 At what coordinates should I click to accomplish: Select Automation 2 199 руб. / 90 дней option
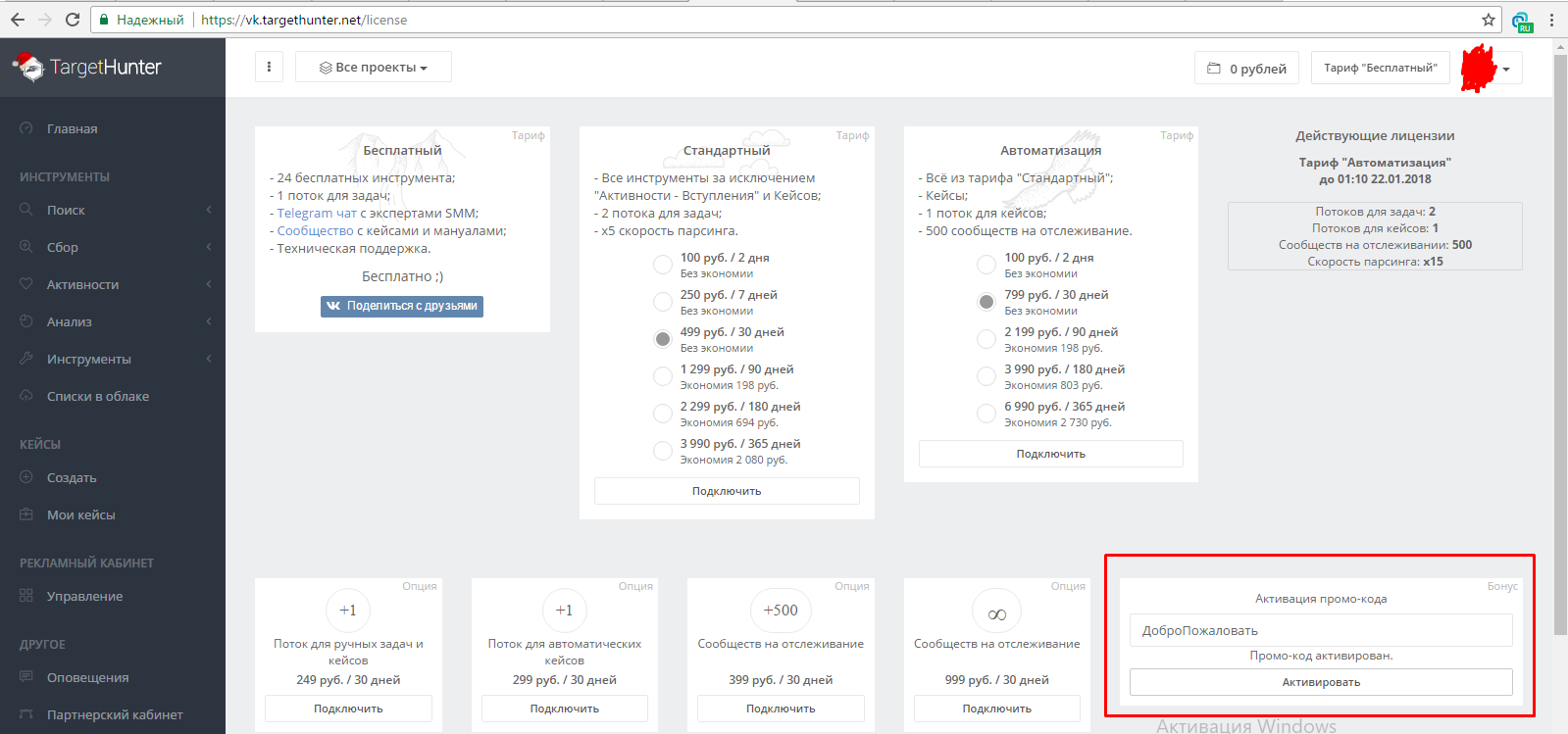[x=986, y=339]
